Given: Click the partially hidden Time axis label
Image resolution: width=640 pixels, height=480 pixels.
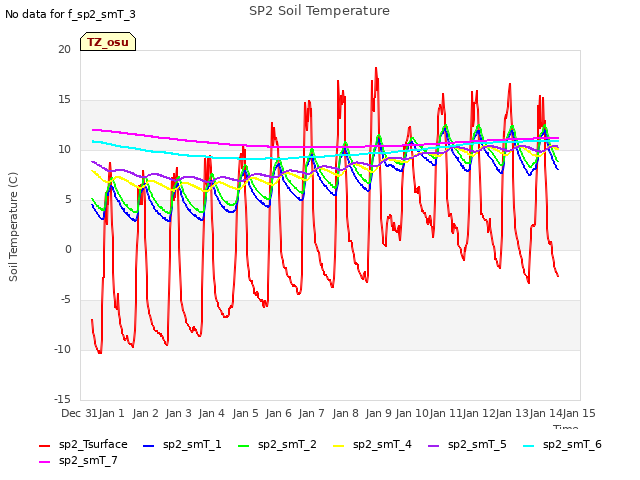Looking at the screenshot, I should coord(566,427).
